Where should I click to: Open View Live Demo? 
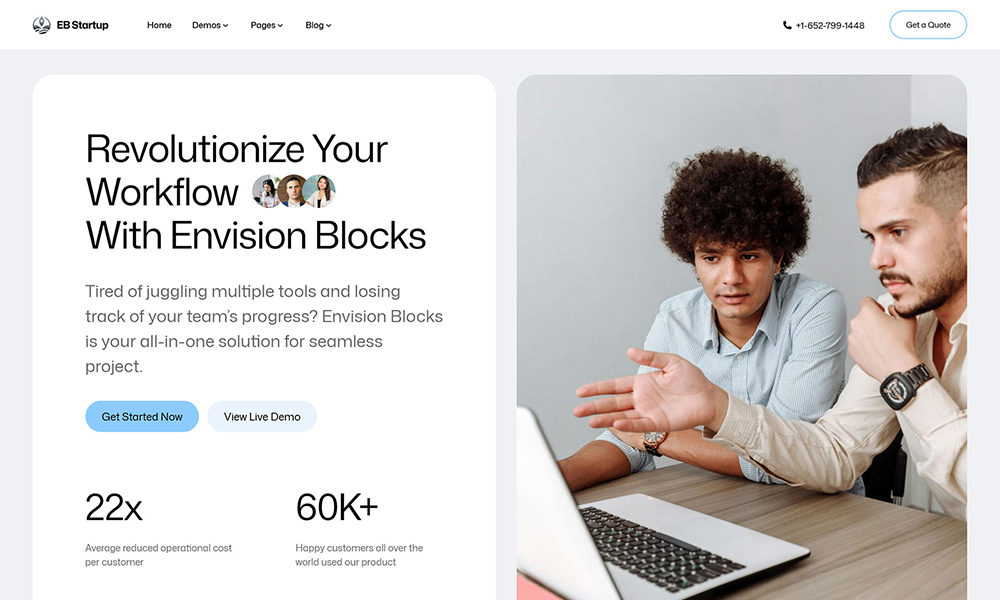[262, 416]
